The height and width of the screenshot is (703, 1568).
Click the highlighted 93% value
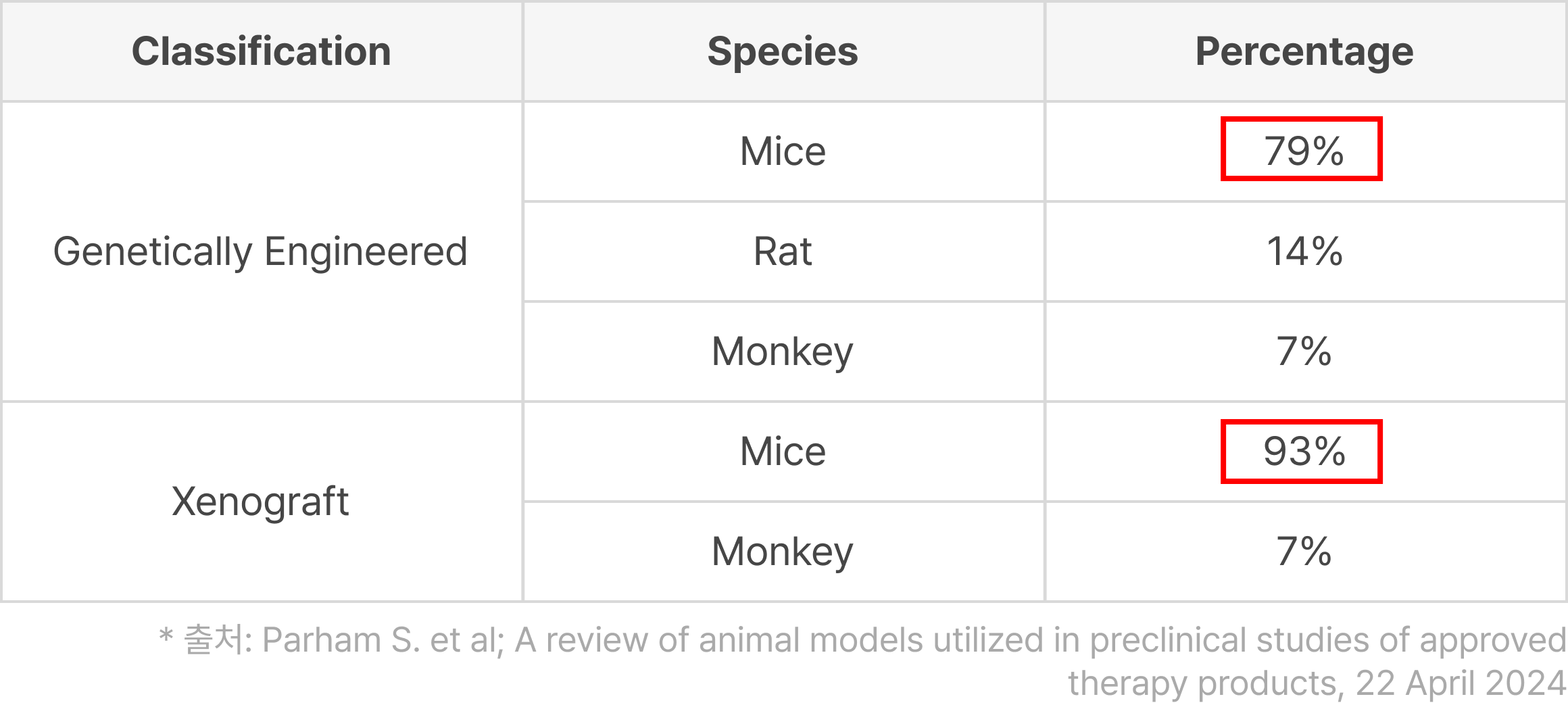tap(1302, 452)
